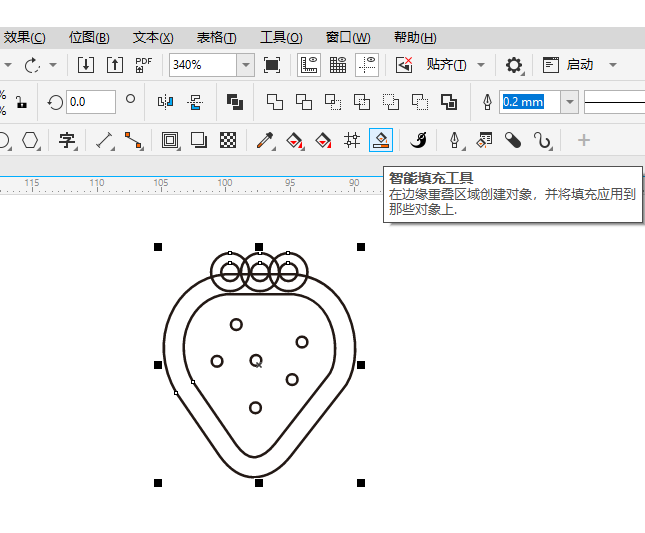Expand the zoom level dropdown arrow

pyautogui.click(x=246, y=65)
